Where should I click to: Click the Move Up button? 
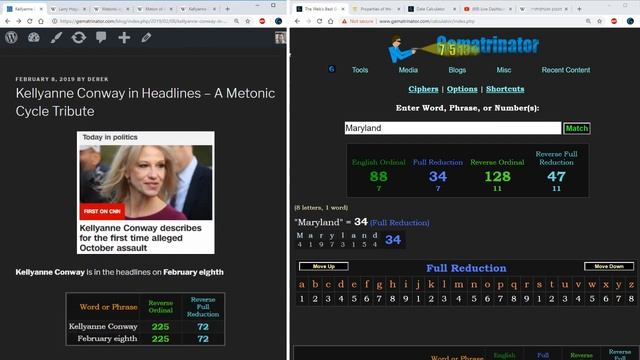coord(324,266)
